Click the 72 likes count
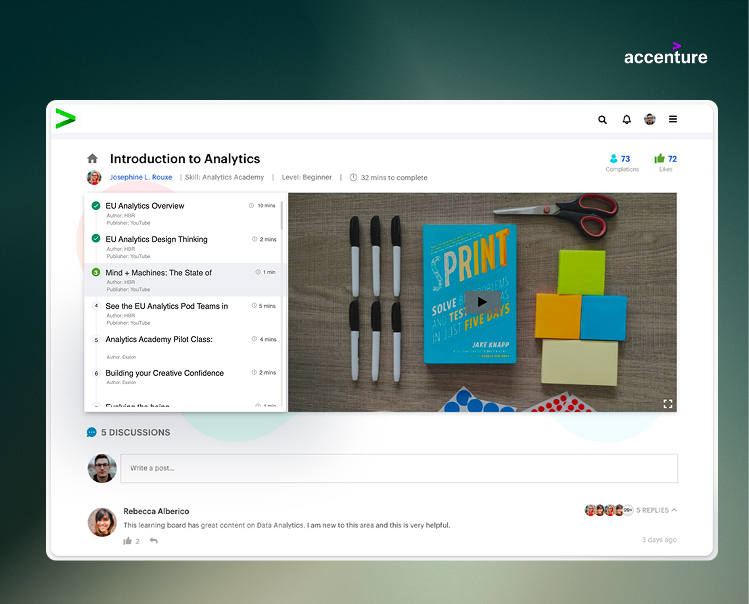 672,159
